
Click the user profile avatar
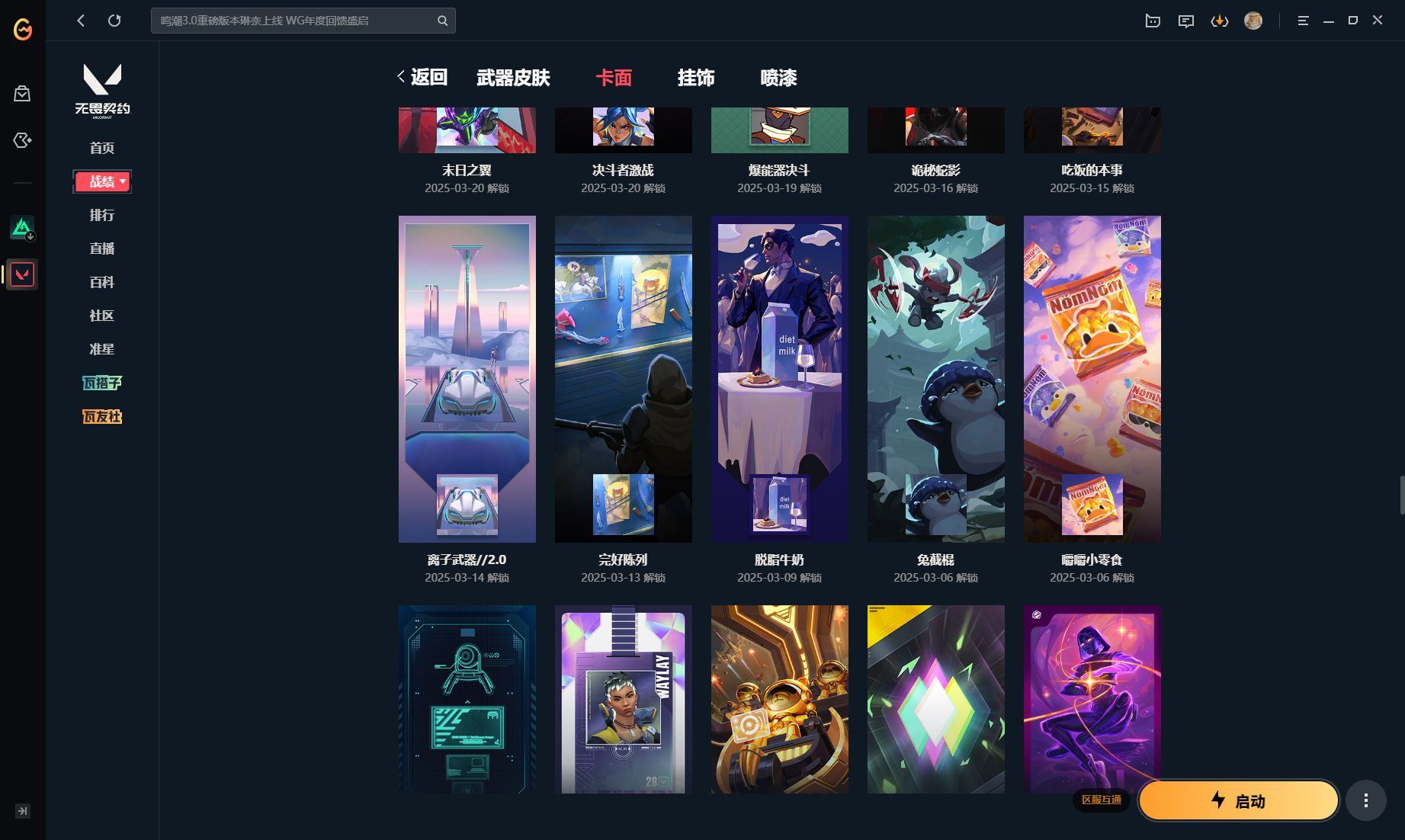[x=1253, y=21]
